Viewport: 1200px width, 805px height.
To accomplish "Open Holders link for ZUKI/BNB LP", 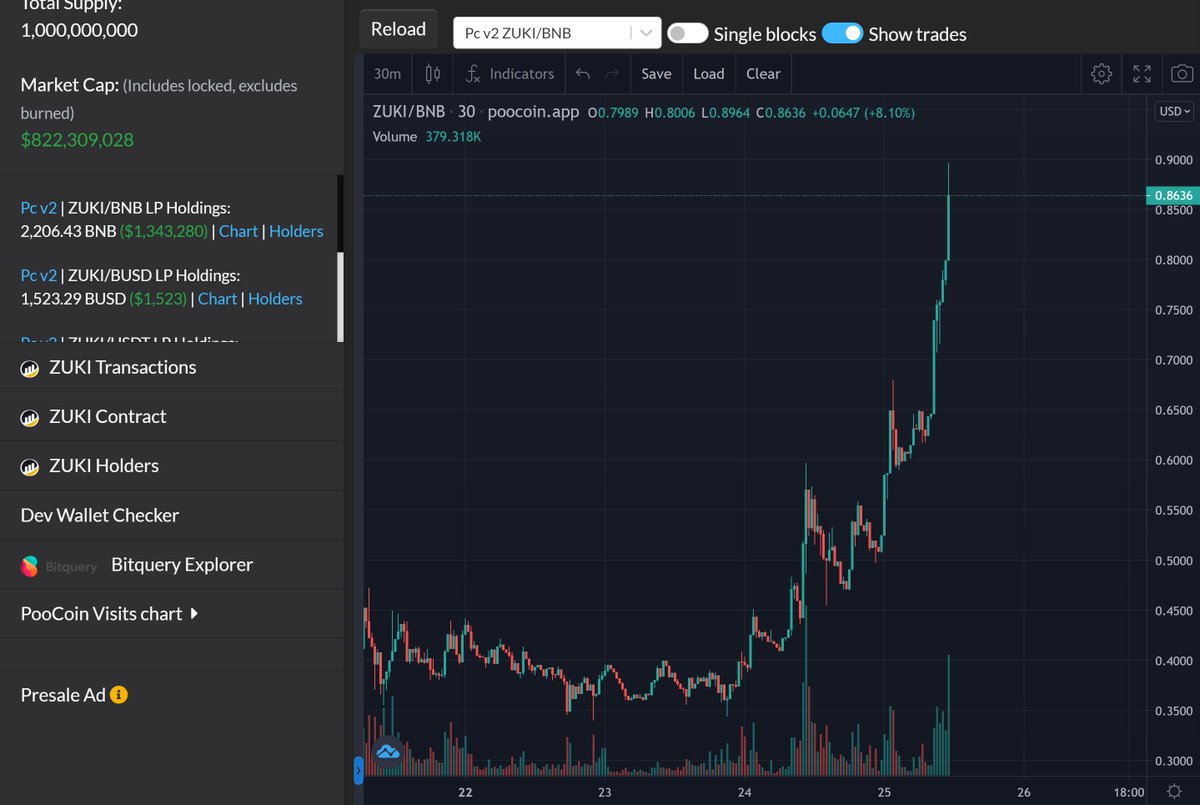I will 296,231.
